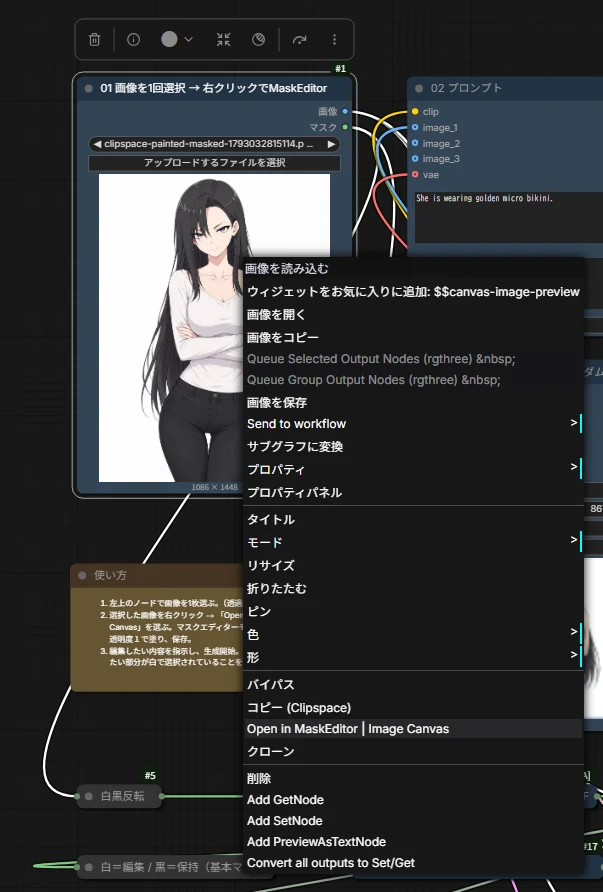Choose コピー (Clipspace) menu entry

click(x=414, y=708)
